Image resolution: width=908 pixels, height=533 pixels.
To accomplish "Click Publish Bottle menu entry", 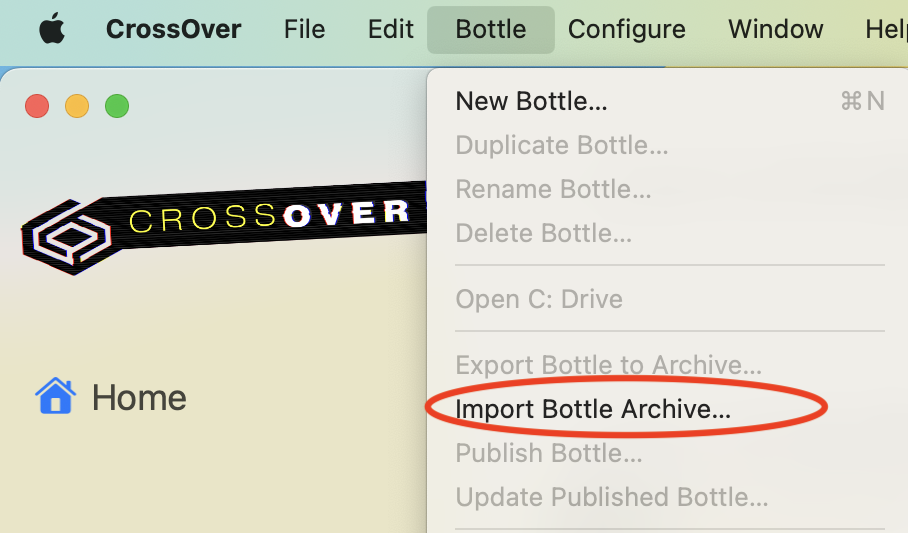I will pos(548,453).
